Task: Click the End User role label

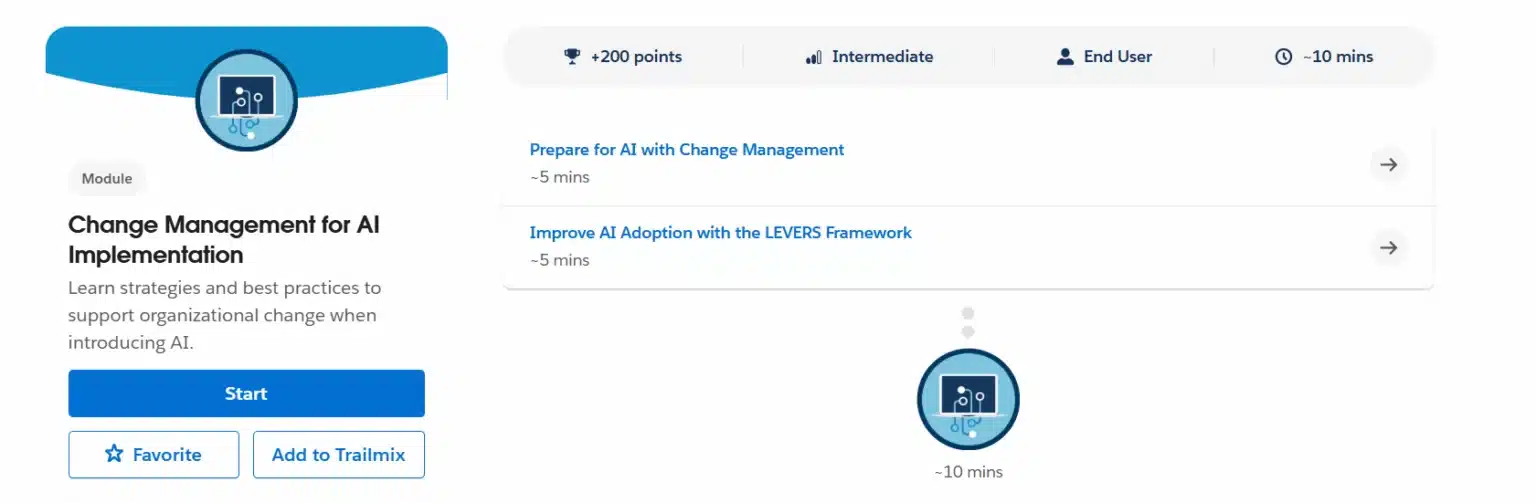Action: pos(1118,57)
